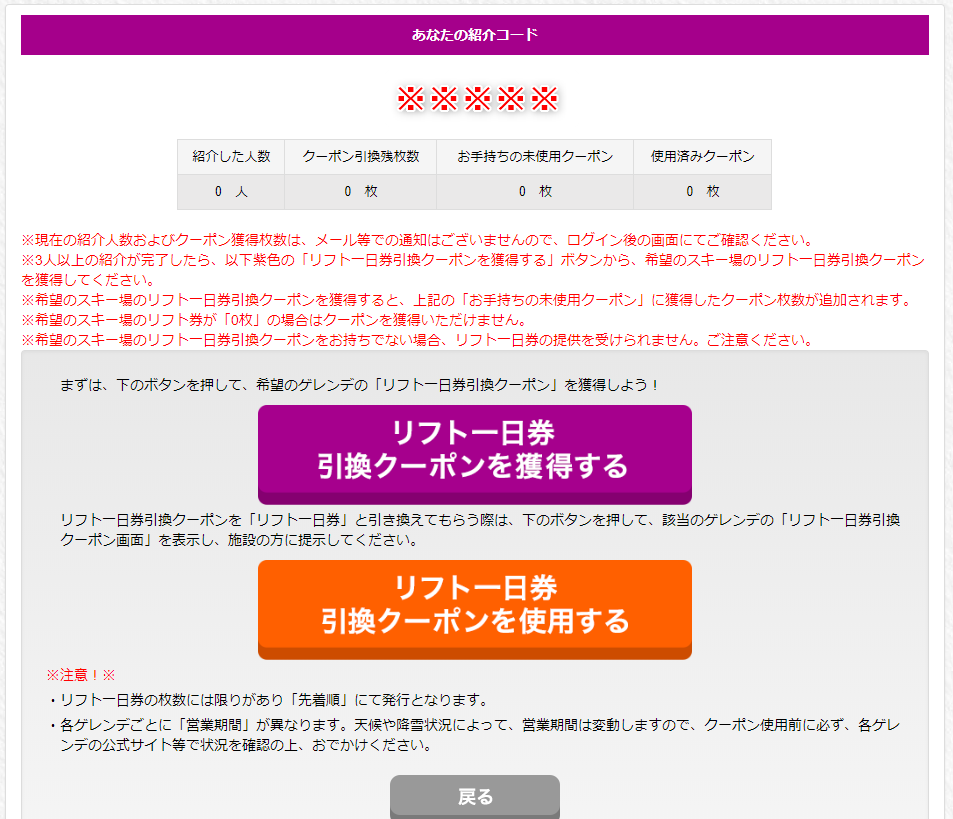The width and height of the screenshot is (953, 819).
Task: Click the purple リフト一日券引換クーポンを獲得する button
Action: (x=475, y=454)
